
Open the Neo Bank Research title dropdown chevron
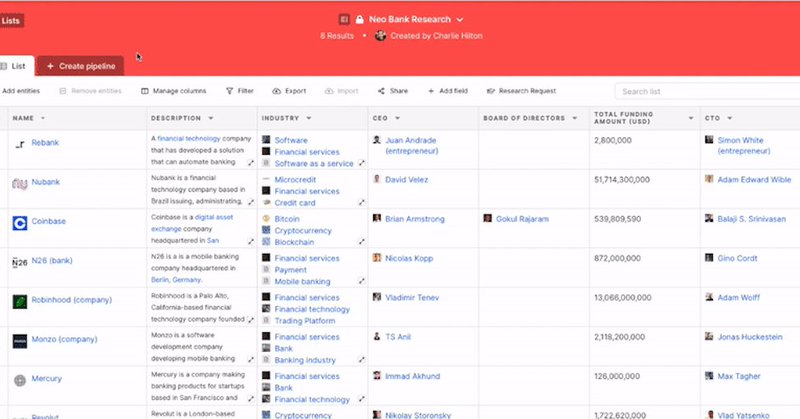460,20
